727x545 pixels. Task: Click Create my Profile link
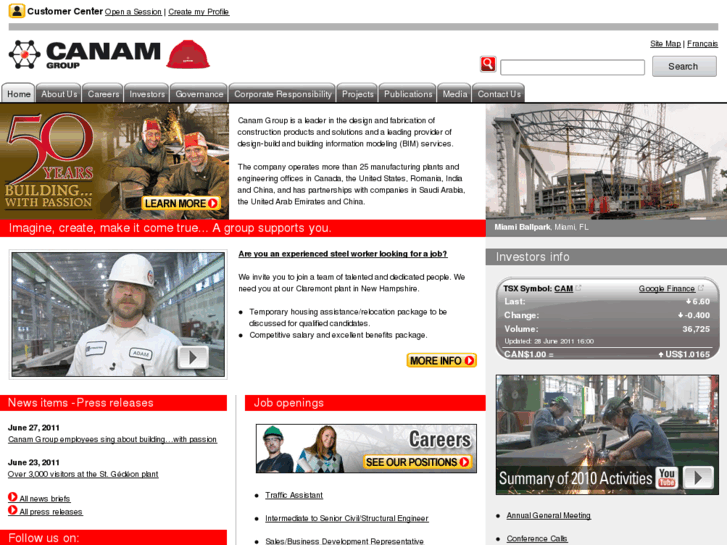click(x=198, y=12)
